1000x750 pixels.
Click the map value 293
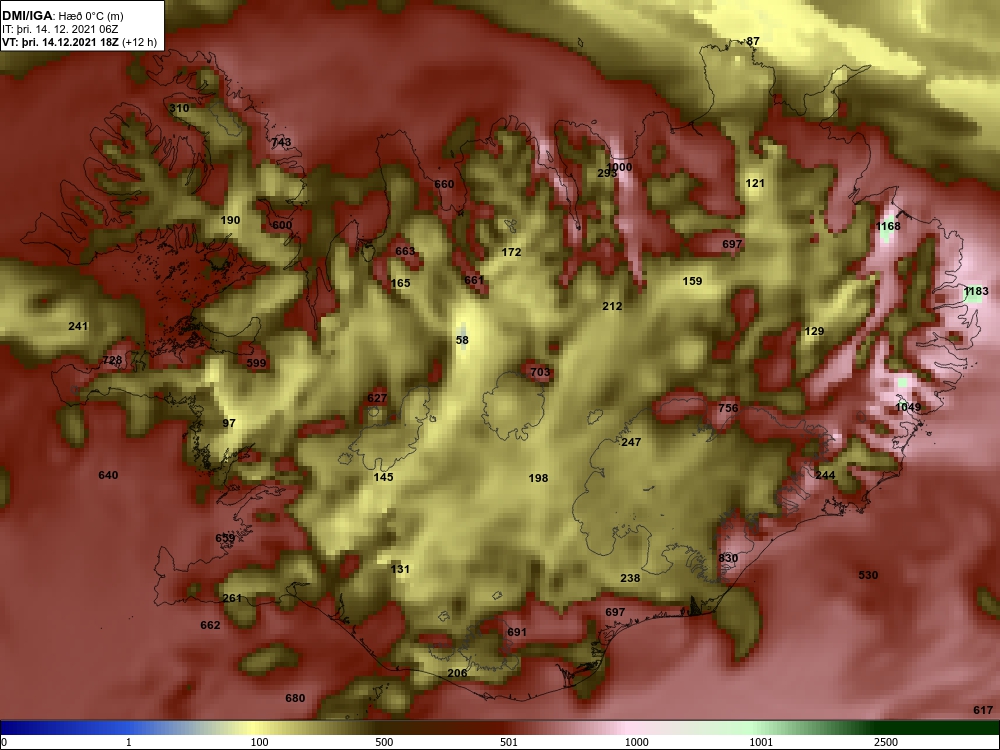[x=607, y=173]
